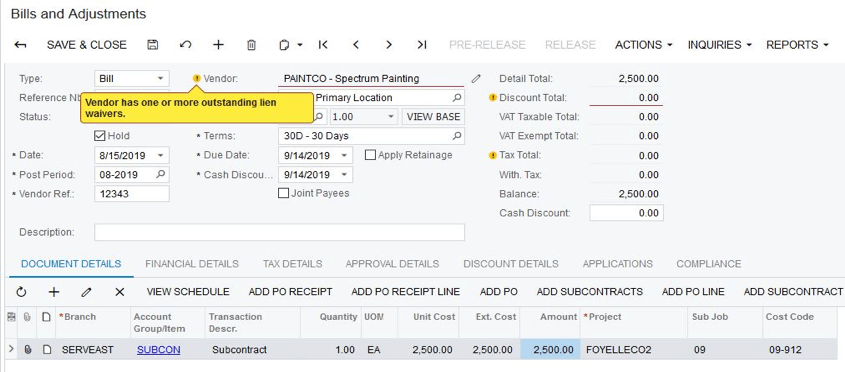Viewport: 845px width, 372px height.
Task: Add a row in the details grid
Action: (x=54, y=292)
